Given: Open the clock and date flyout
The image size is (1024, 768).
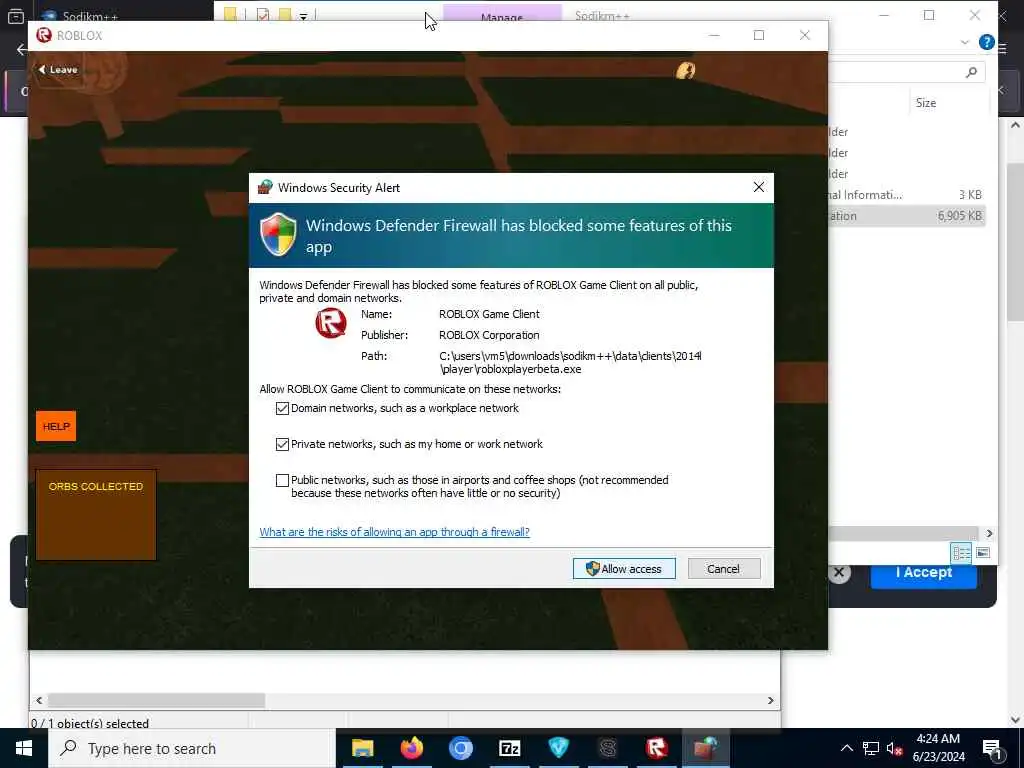Looking at the screenshot, I should coord(938,748).
